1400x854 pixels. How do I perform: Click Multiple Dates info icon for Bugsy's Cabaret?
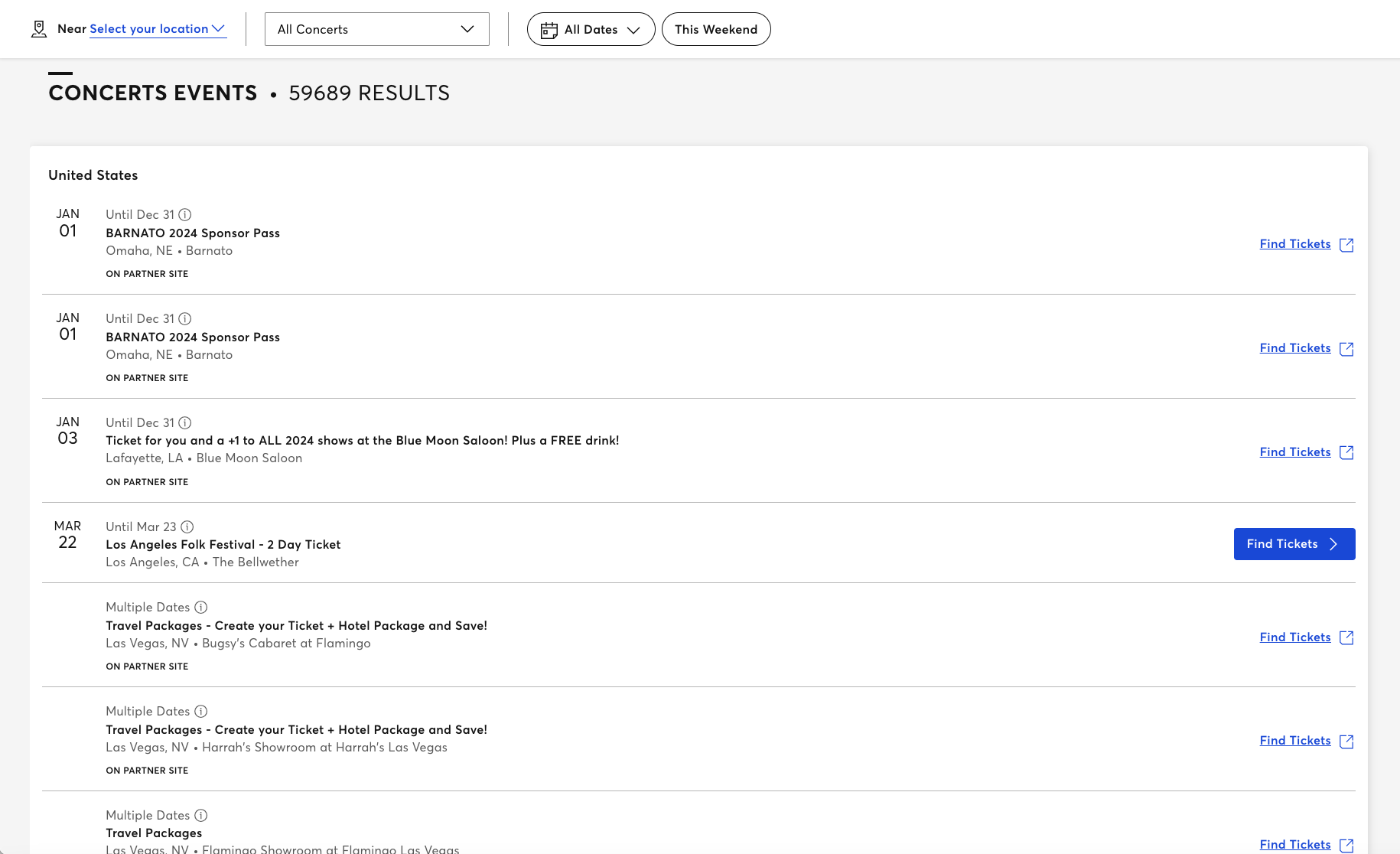tap(201, 608)
